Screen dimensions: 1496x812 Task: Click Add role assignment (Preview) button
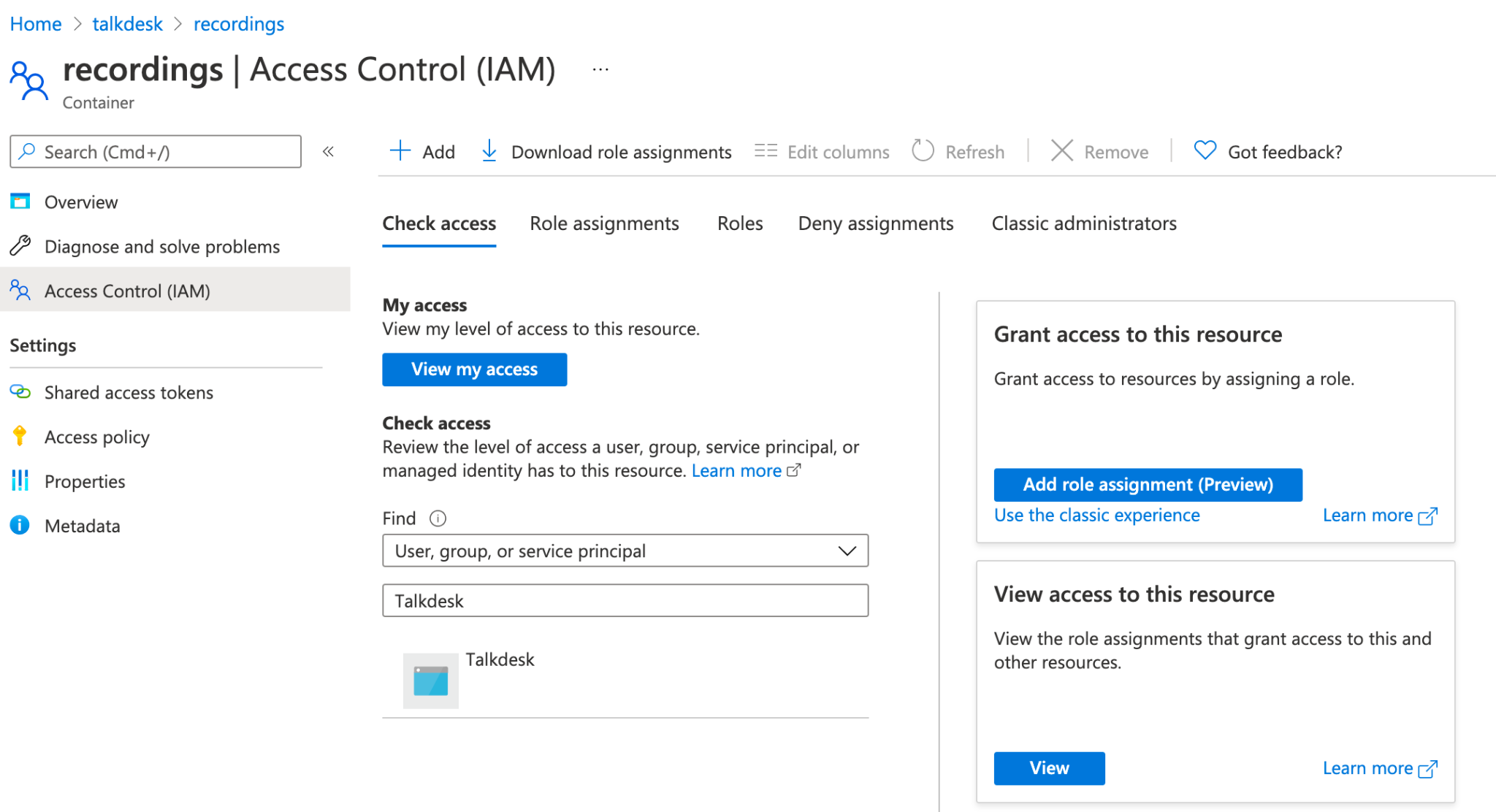tap(1148, 485)
